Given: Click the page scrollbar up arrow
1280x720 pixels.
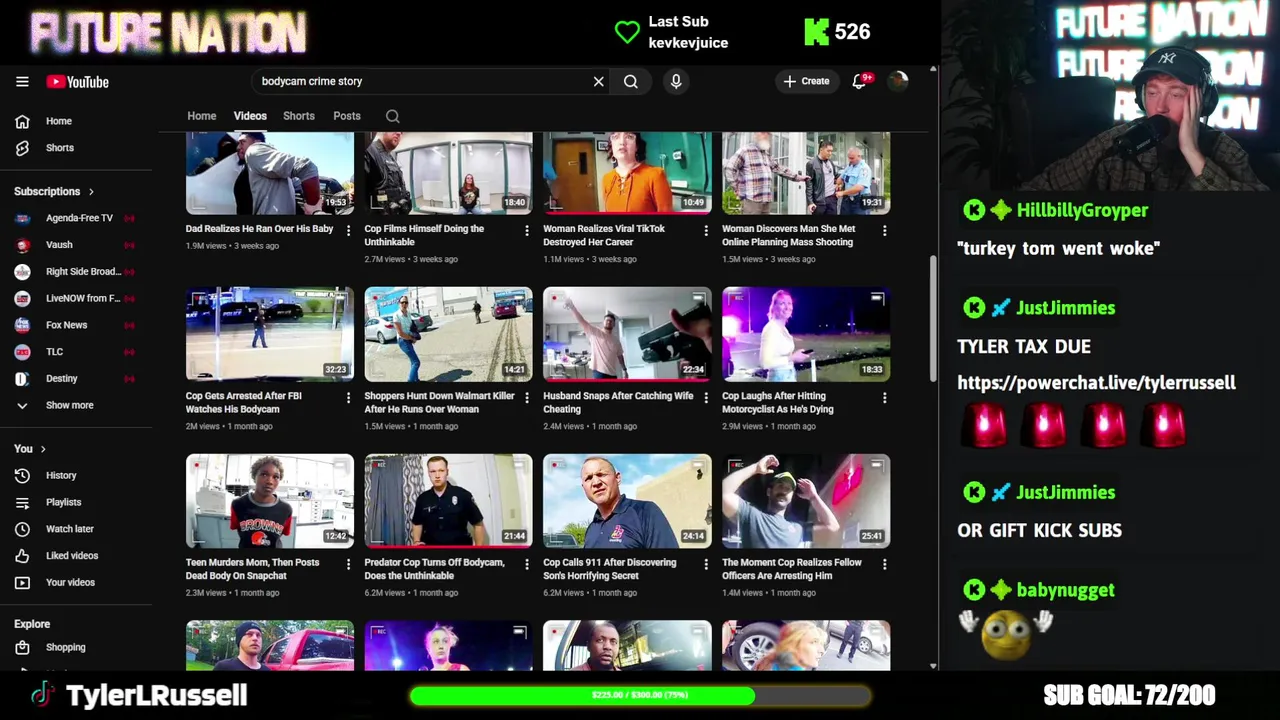Looking at the screenshot, I should click(x=933, y=70).
